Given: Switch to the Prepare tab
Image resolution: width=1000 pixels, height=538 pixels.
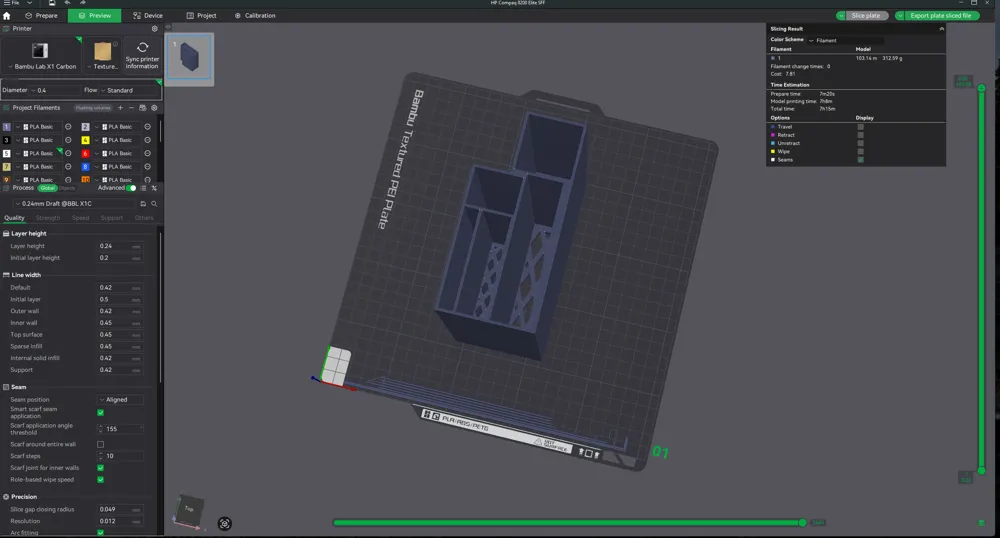Looking at the screenshot, I should pos(41,15).
